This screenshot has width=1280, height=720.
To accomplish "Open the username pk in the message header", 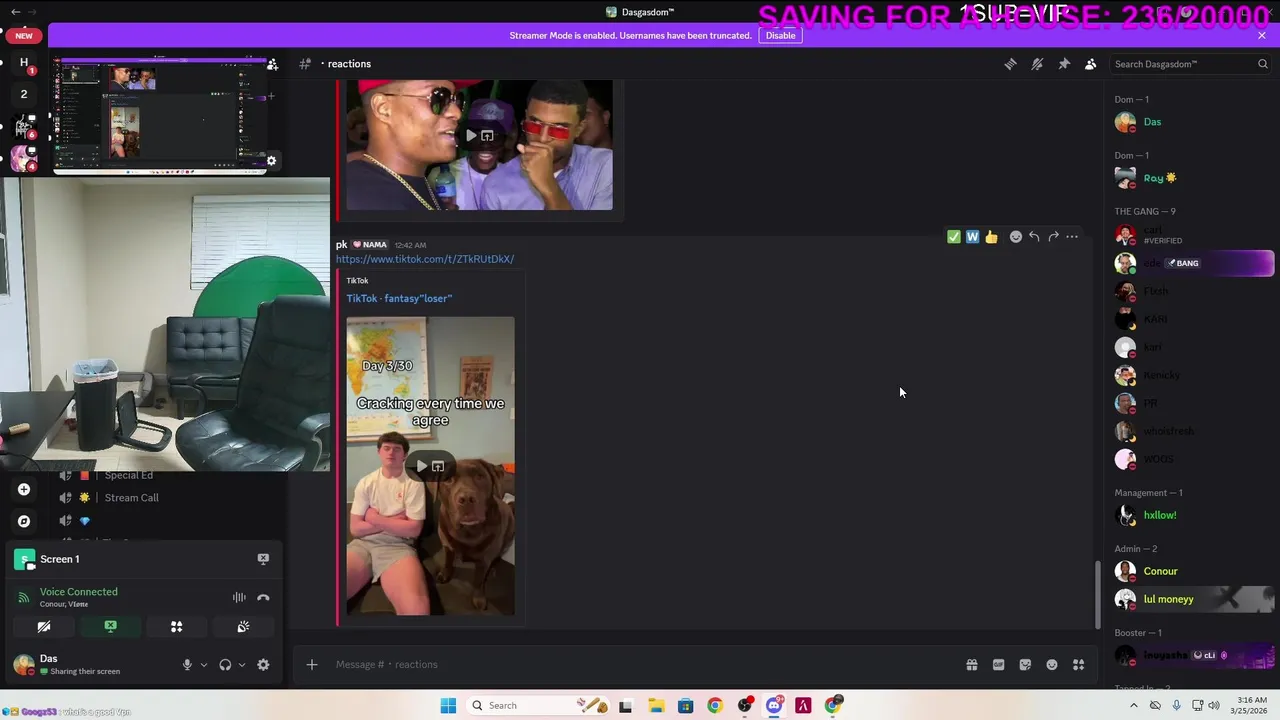I will 341,245.
